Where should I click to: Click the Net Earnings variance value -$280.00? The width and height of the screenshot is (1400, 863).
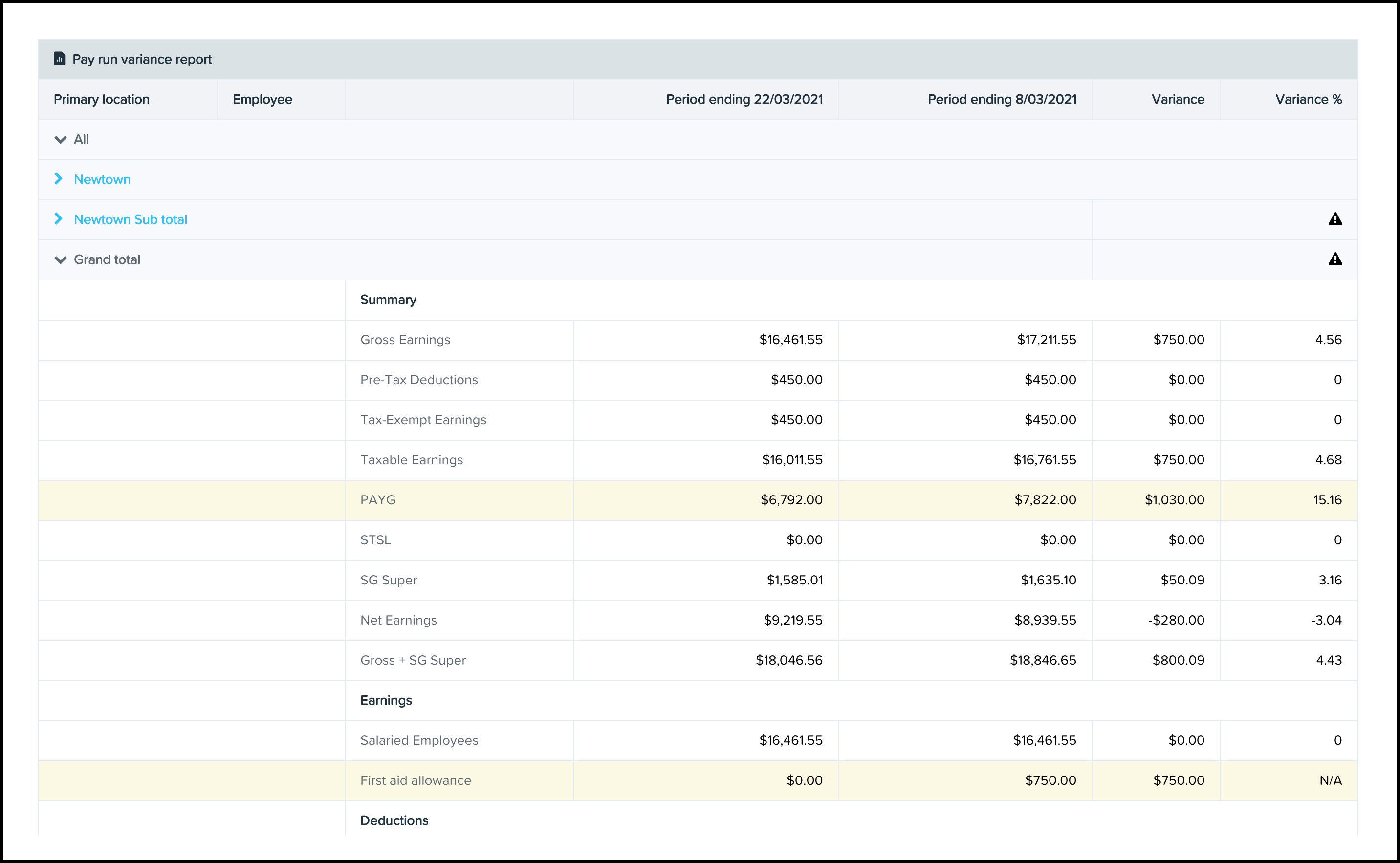click(1176, 620)
